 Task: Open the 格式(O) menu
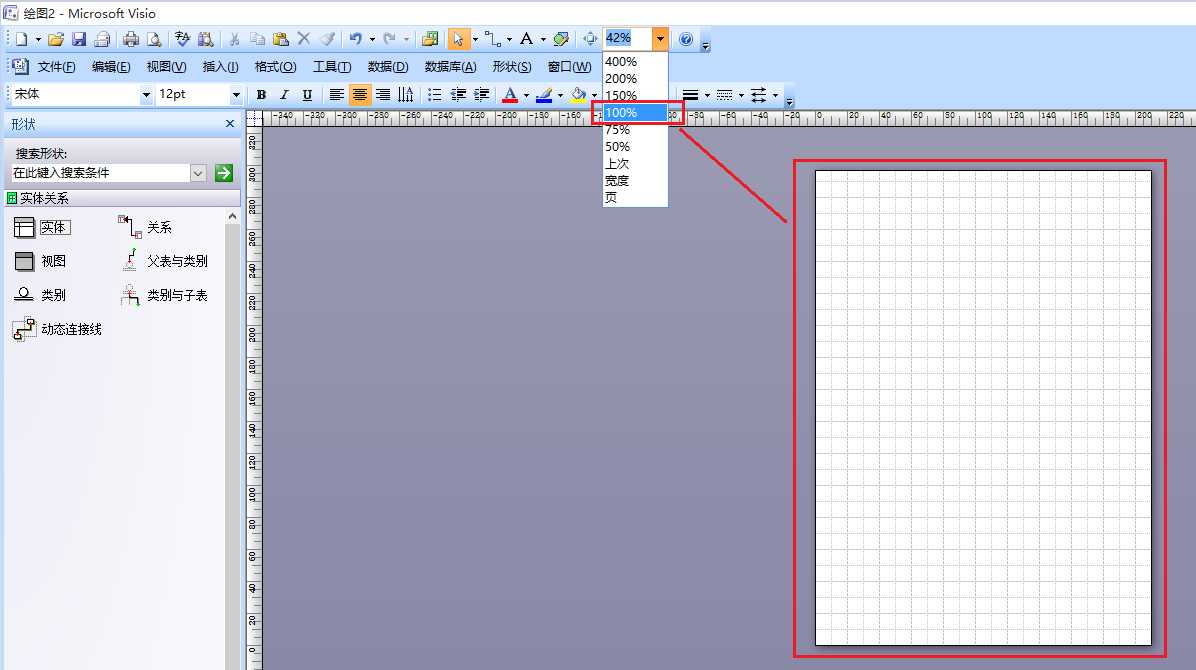pos(275,66)
